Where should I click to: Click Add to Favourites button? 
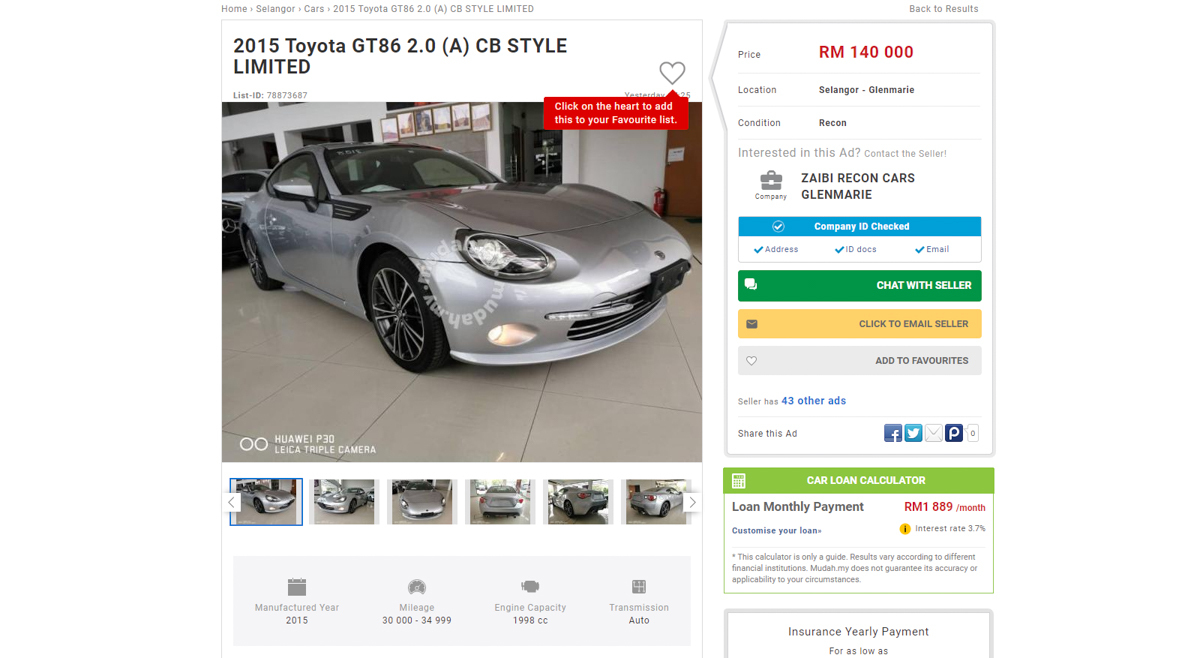(x=860, y=361)
